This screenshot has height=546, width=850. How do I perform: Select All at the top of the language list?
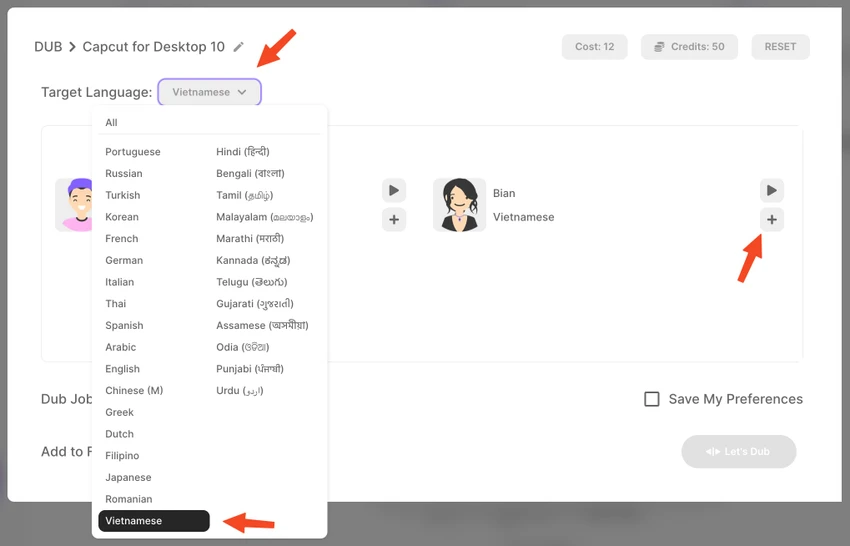(111, 123)
